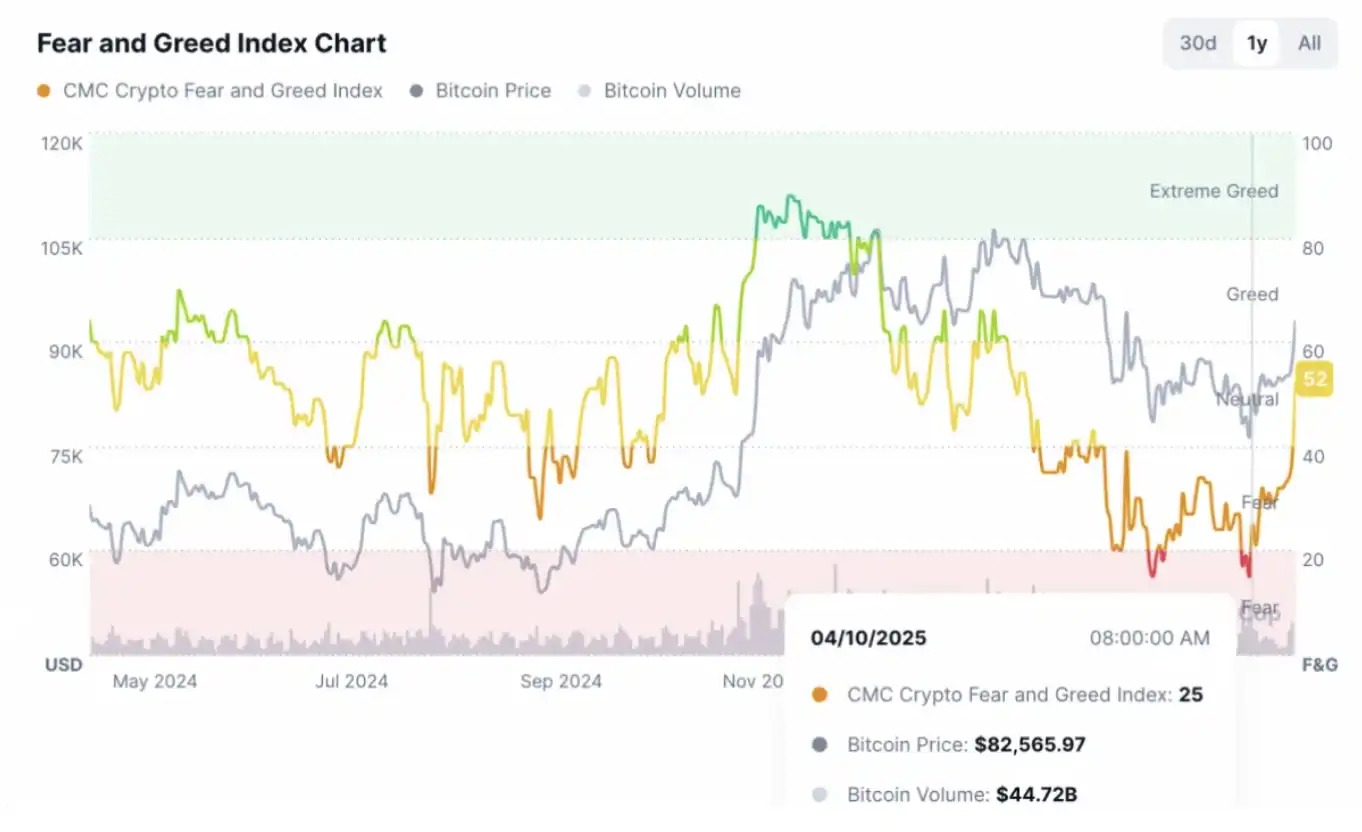Toggle the 'Bitcoin Price' legend text
This screenshot has height=832, width=1362.
(493, 91)
